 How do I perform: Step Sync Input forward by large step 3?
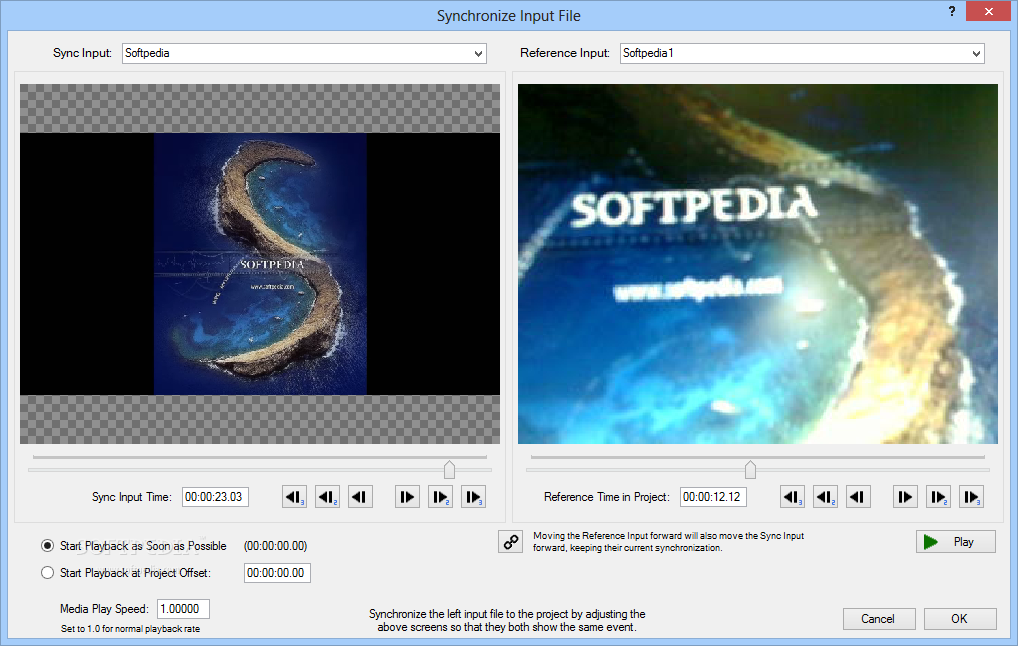473,497
